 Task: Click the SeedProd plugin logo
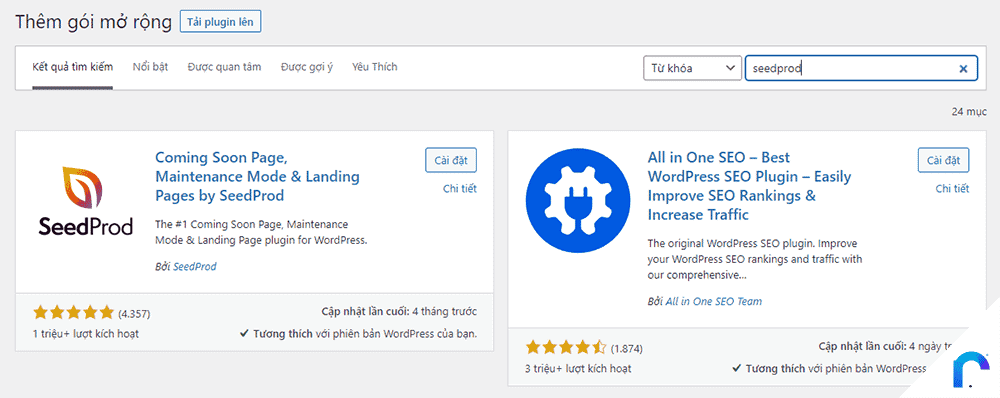[x=85, y=202]
